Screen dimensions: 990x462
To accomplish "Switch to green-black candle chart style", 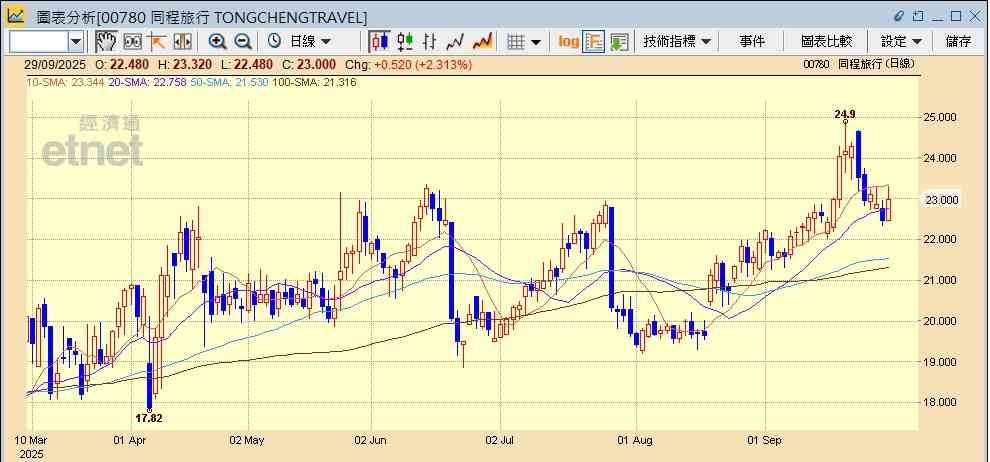I will pyautogui.click(x=405, y=42).
